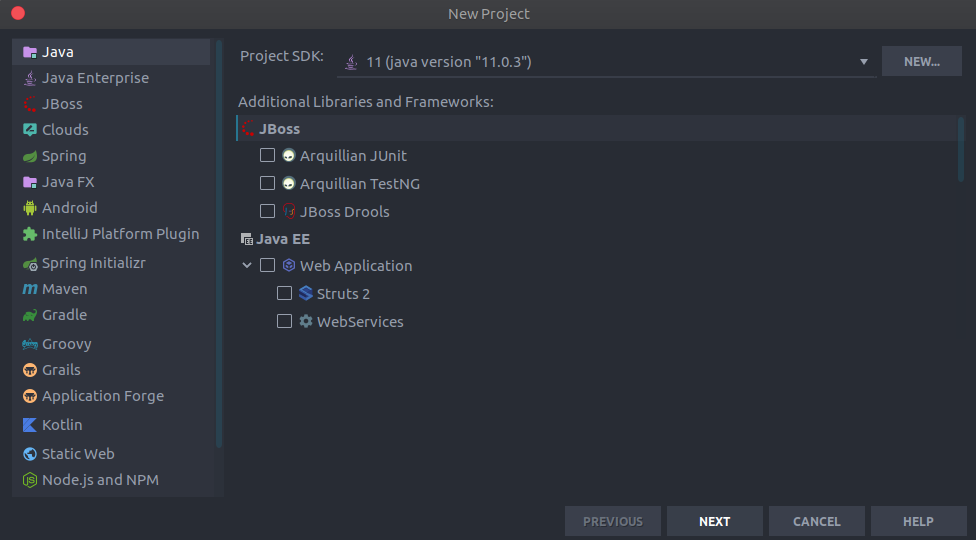This screenshot has width=976, height=540.
Task: Click the Application Forge icon
Action: coord(29,396)
